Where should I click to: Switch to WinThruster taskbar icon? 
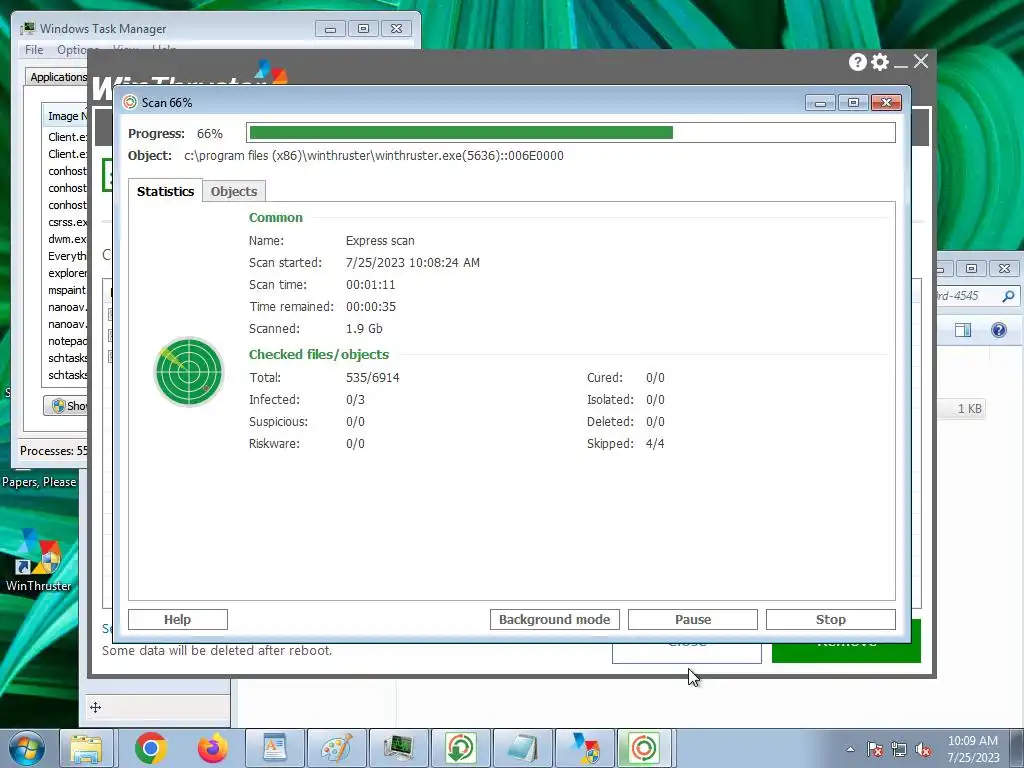coord(584,748)
